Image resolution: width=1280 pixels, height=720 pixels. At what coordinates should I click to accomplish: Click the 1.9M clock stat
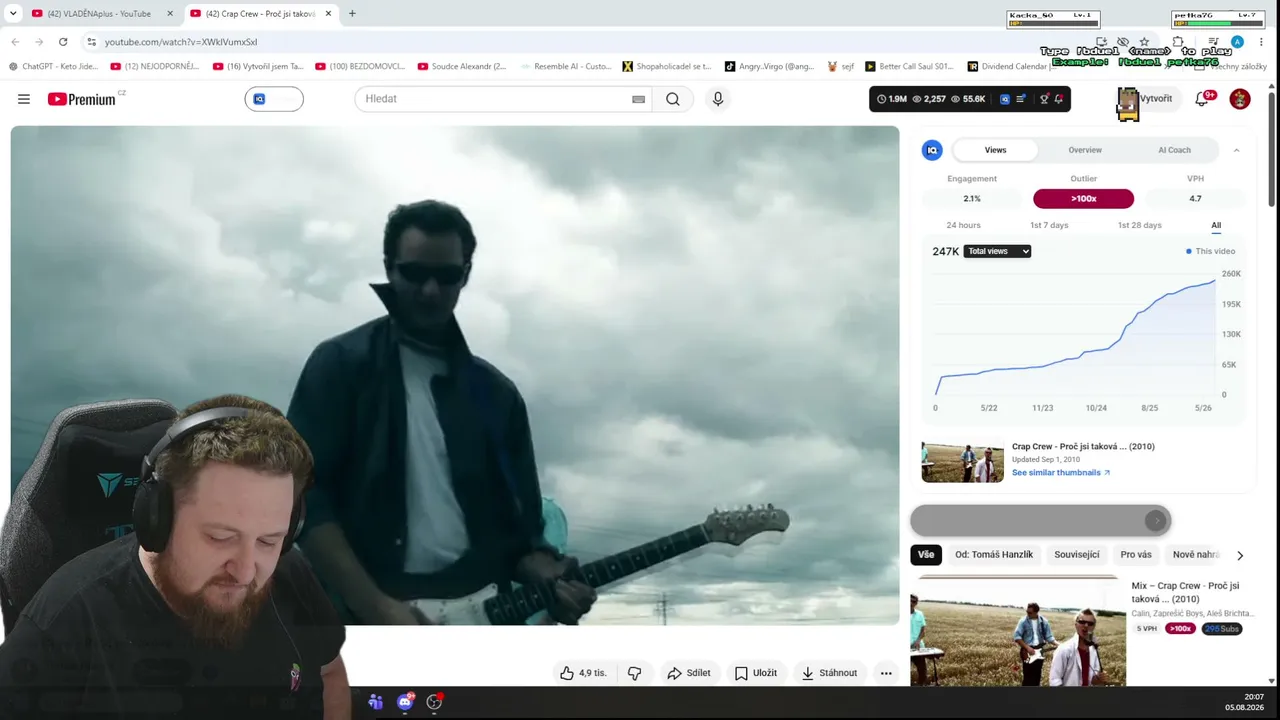891,99
